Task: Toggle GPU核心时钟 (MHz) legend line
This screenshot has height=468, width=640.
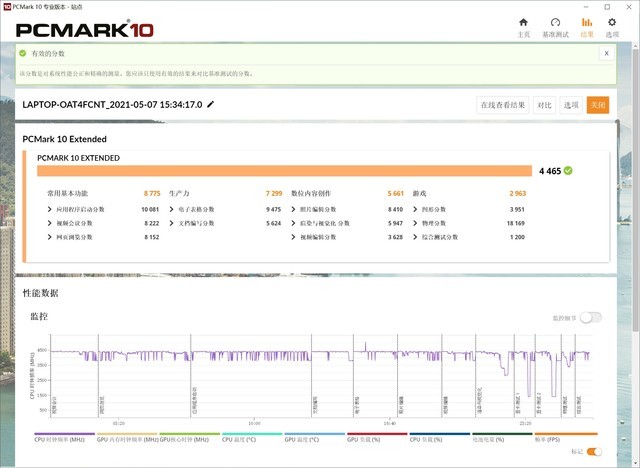Action: 189,438
